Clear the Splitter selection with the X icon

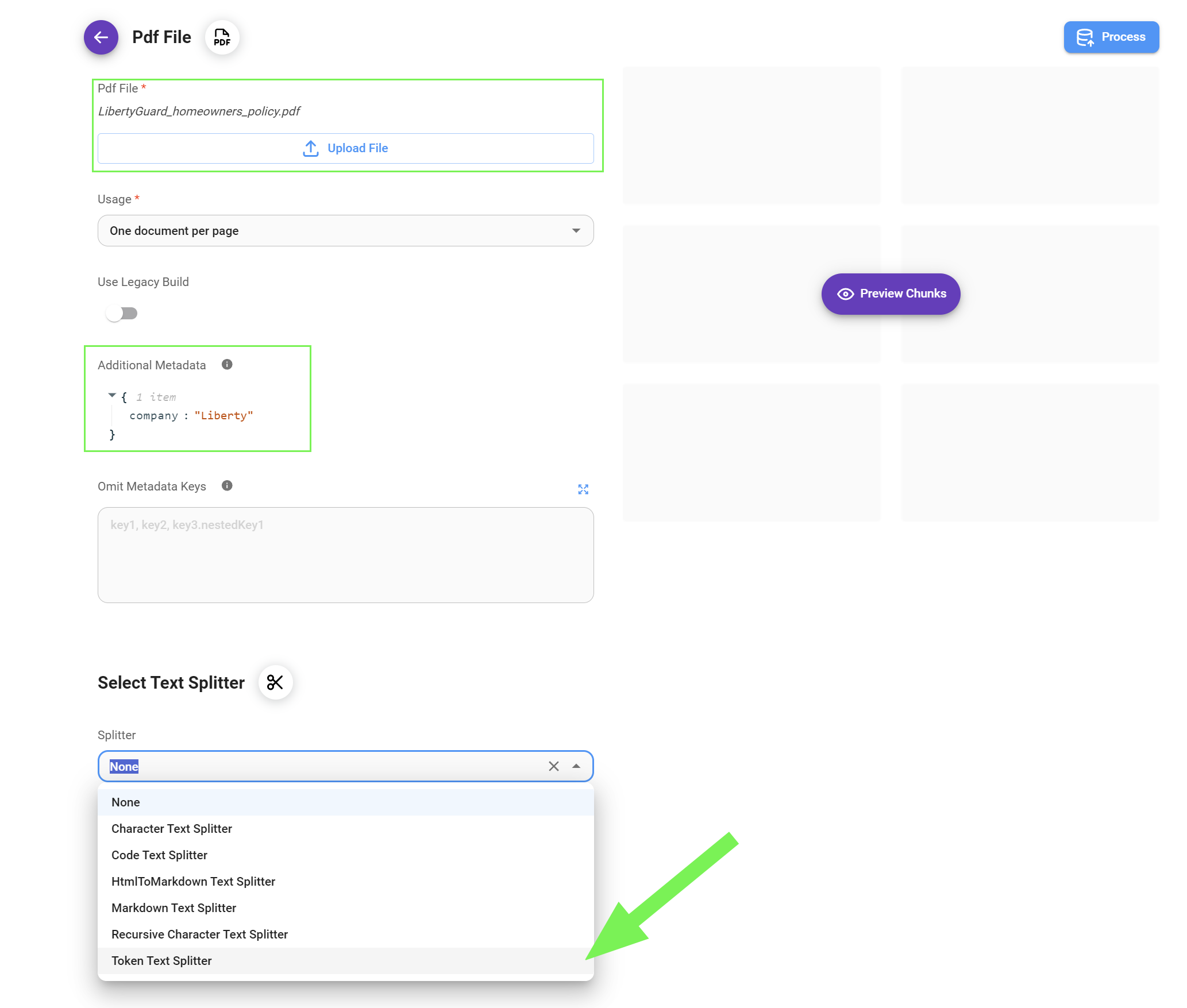click(x=553, y=766)
